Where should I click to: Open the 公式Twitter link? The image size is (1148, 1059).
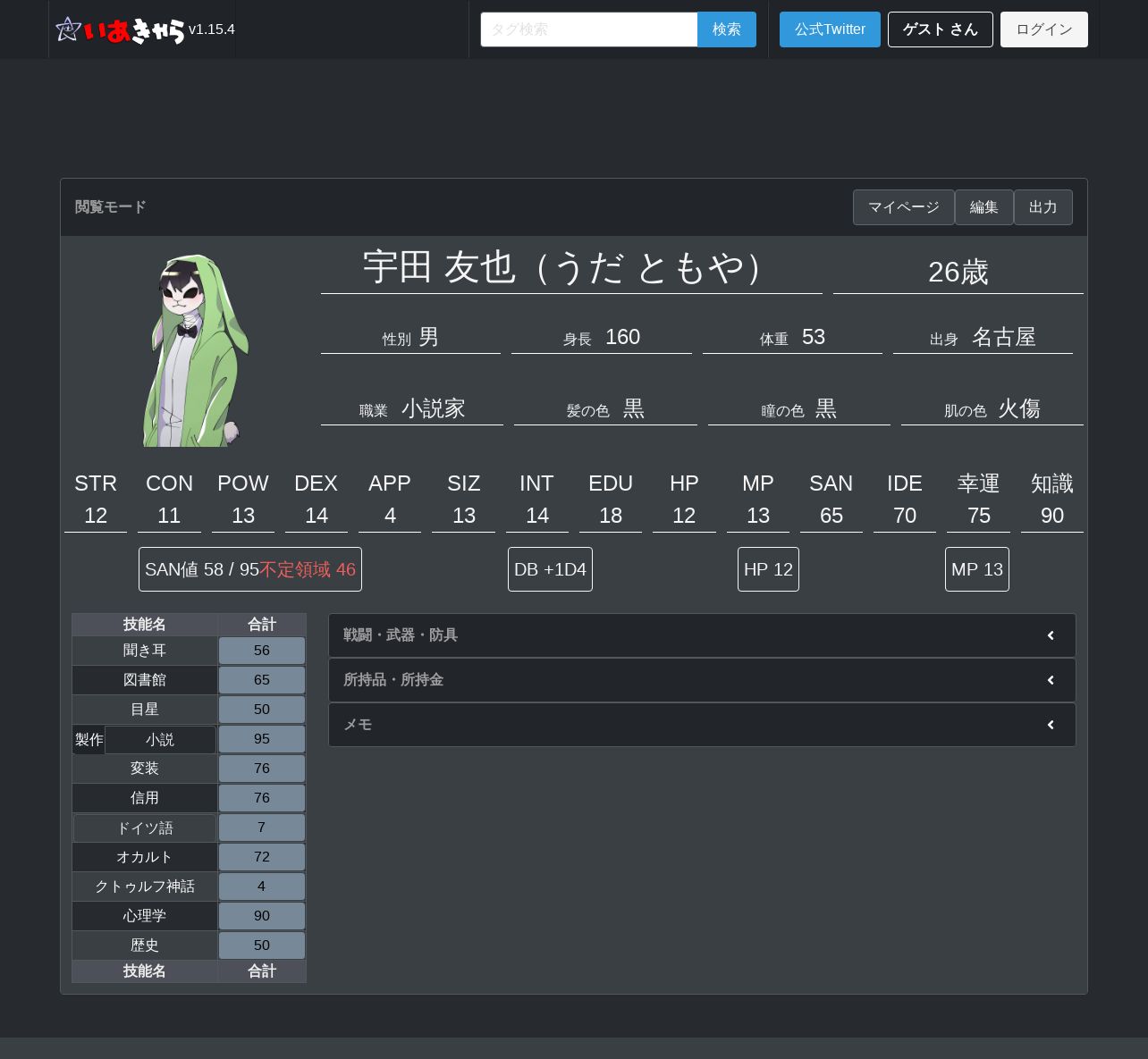tap(830, 29)
